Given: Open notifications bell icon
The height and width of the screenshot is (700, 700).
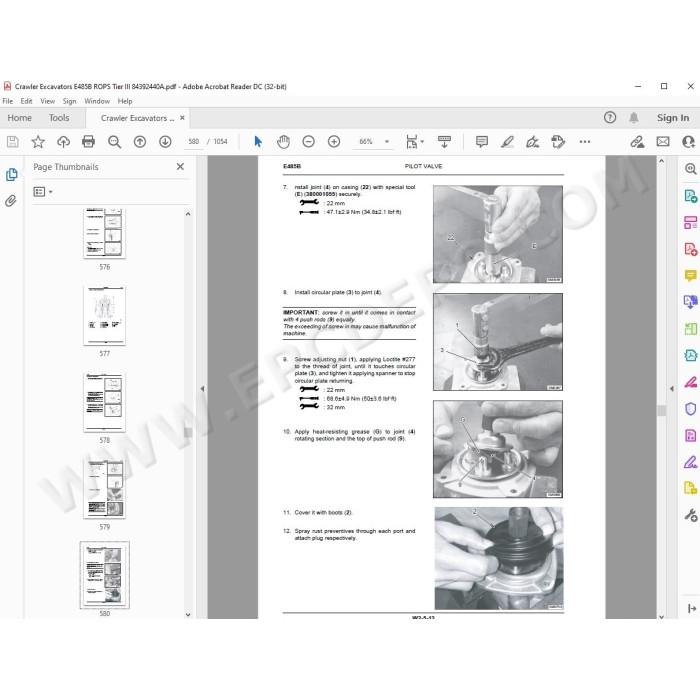Looking at the screenshot, I should (633, 117).
